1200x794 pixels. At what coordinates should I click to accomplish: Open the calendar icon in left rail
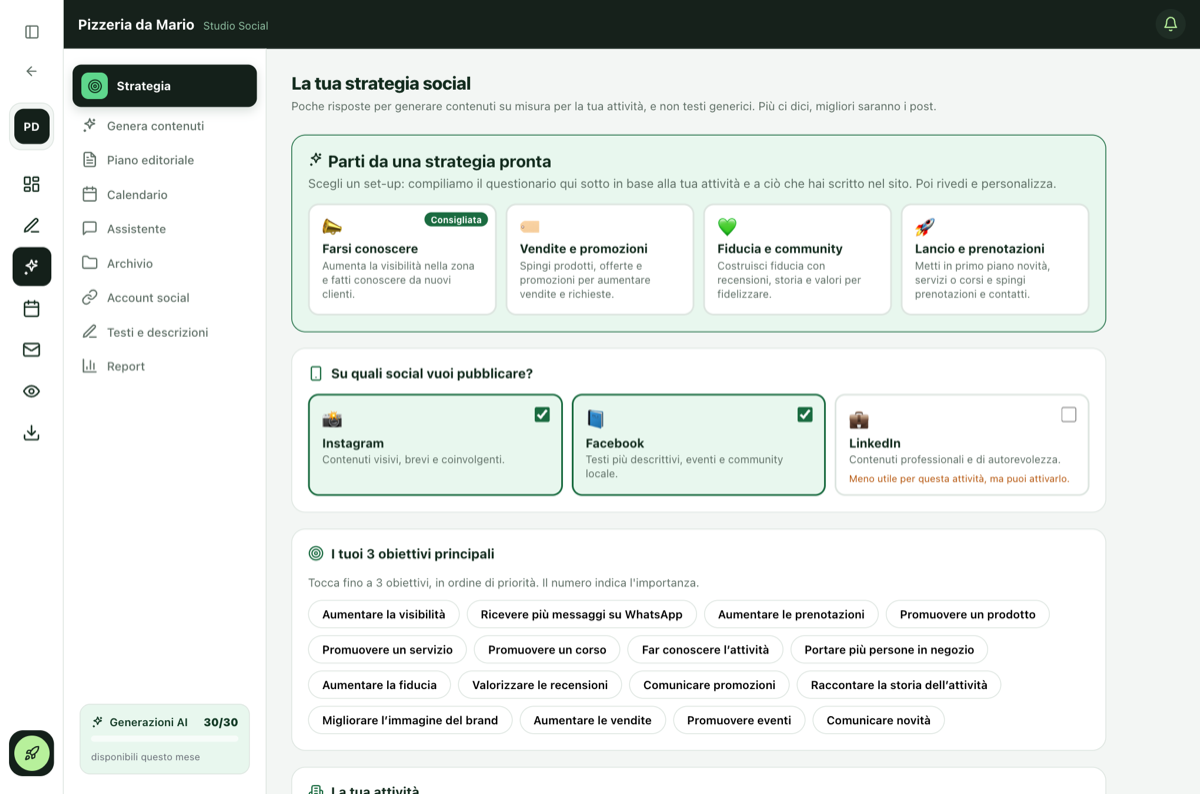pyautogui.click(x=32, y=308)
